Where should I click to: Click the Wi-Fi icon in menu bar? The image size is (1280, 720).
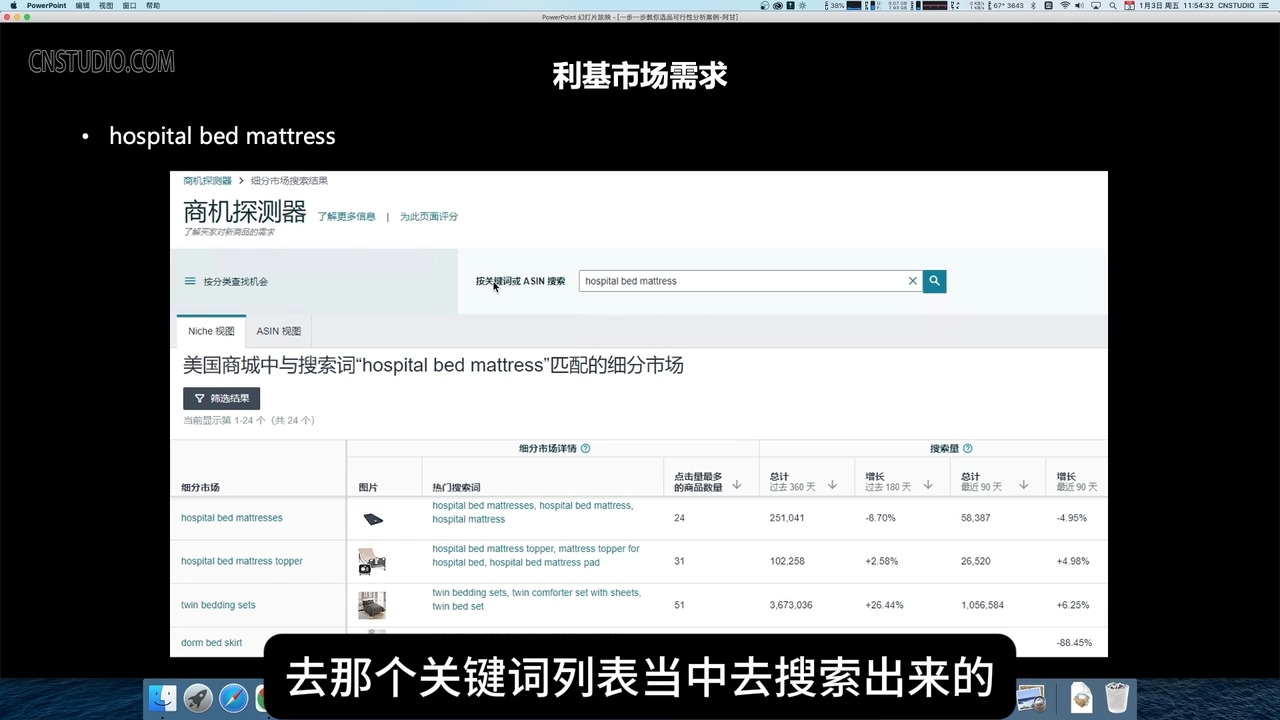1066,5
